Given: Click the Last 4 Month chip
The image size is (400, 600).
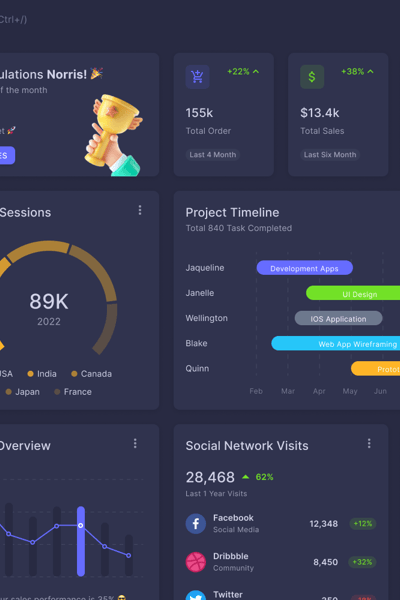Looking at the screenshot, I should click(213, 155).
